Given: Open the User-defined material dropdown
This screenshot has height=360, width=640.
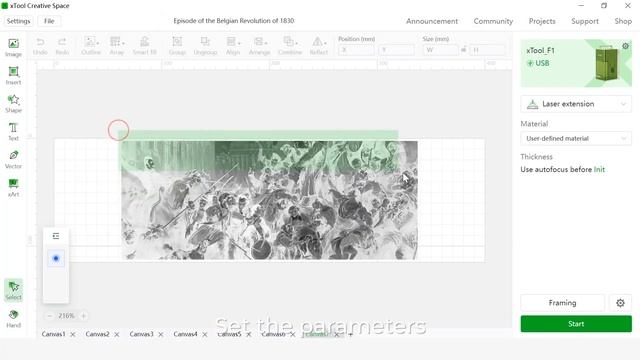Looking at the screenshot, I should point(576,138).
